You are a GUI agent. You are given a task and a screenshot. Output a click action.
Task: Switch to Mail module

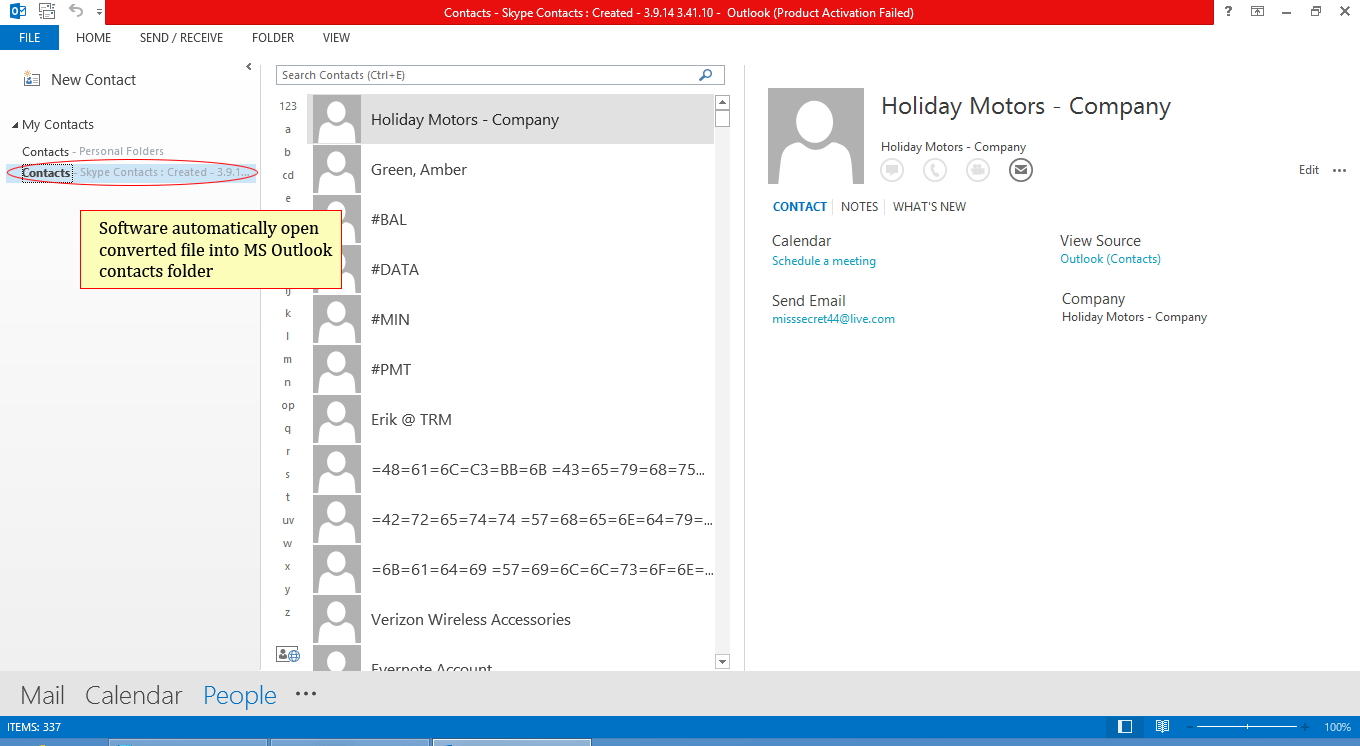tap(43, 695)
